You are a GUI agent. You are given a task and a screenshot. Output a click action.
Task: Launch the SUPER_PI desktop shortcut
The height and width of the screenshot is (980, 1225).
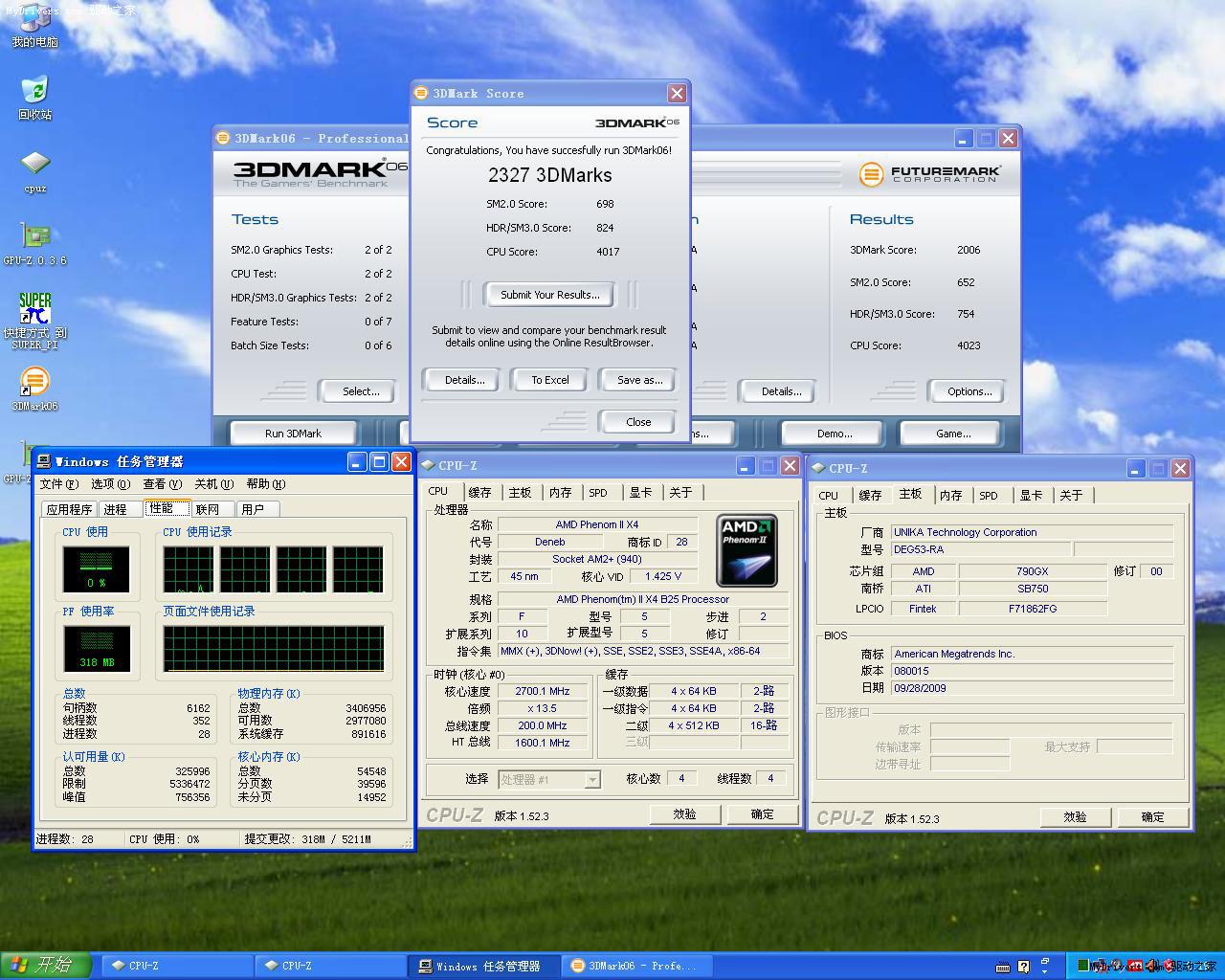tap(34, 309)
